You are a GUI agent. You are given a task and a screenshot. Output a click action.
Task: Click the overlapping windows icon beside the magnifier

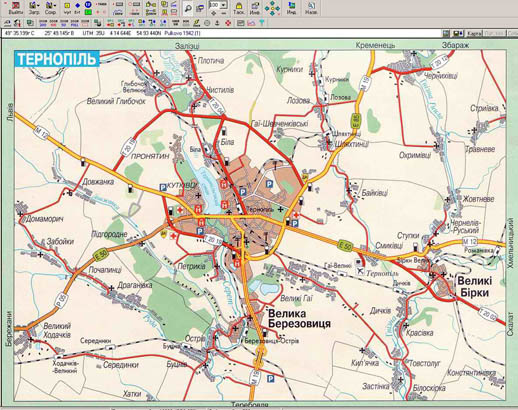pyautogui.click(x=200, y=9)
